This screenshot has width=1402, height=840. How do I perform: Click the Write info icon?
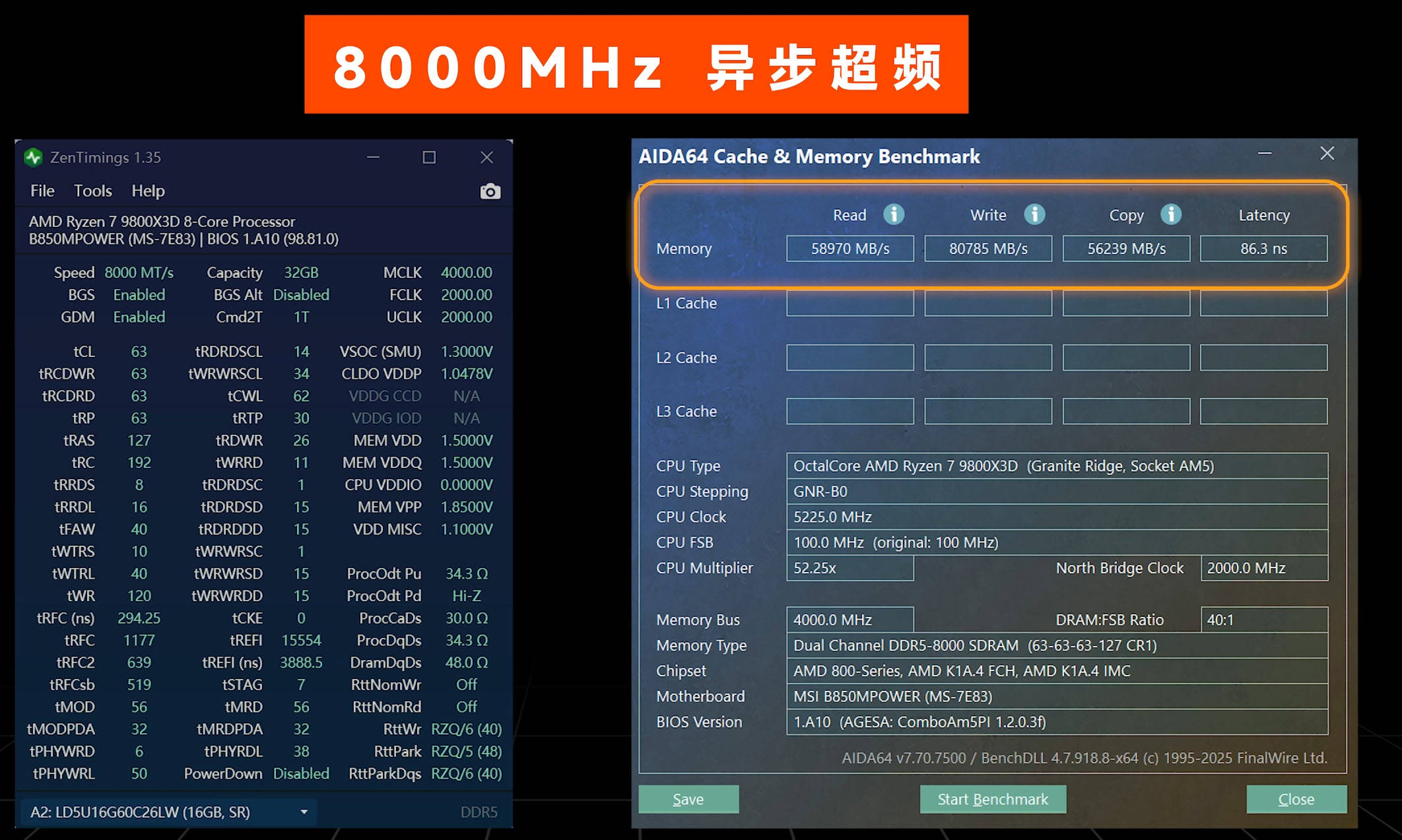click(x=1034, y=214)
